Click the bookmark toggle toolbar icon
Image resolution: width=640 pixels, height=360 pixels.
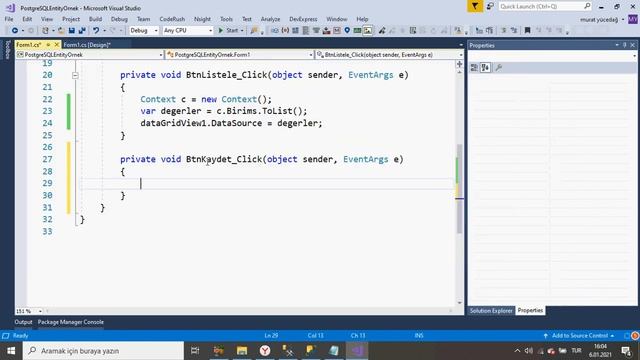(x=527, y=31)
